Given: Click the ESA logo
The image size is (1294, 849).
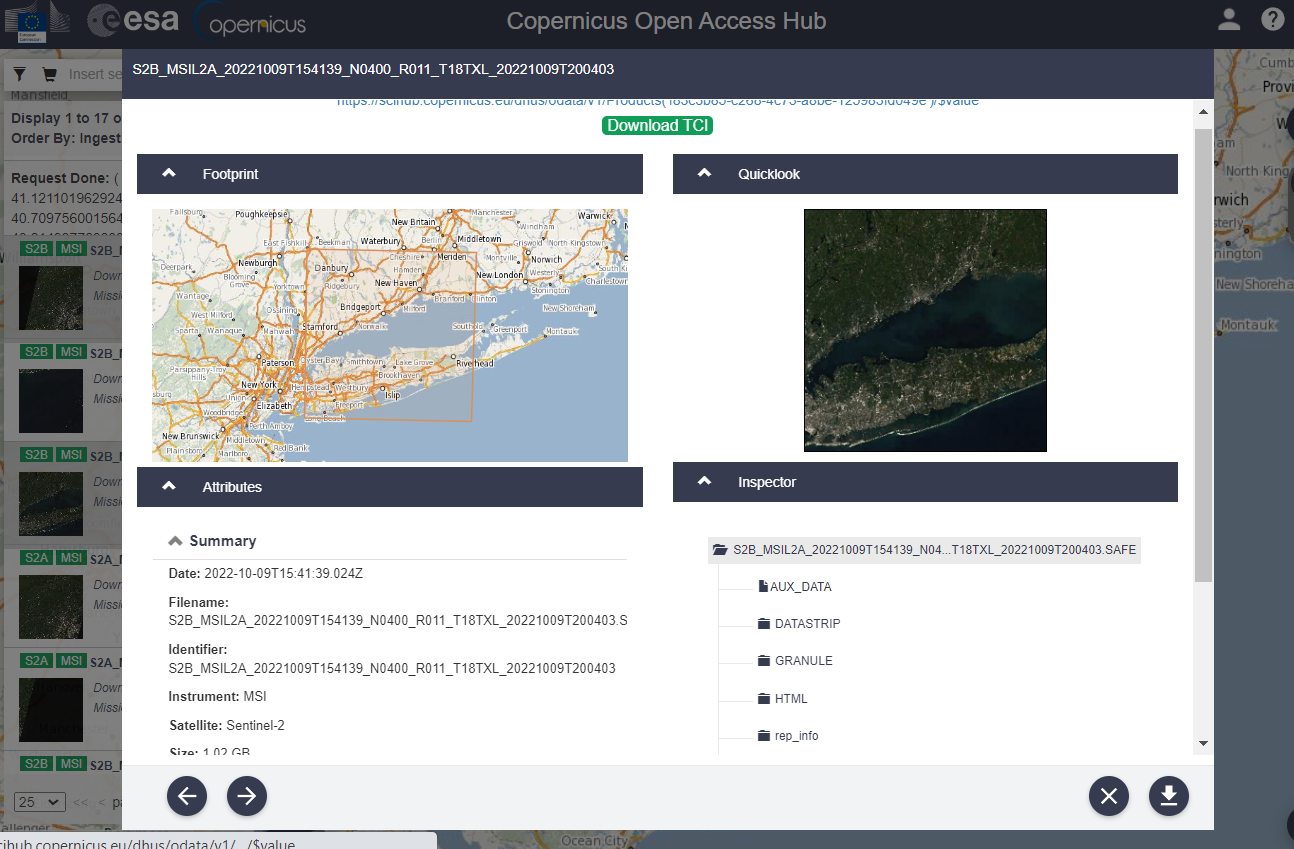Looking at the screenshot, I should pyautogui.click(x=133, y=19).
